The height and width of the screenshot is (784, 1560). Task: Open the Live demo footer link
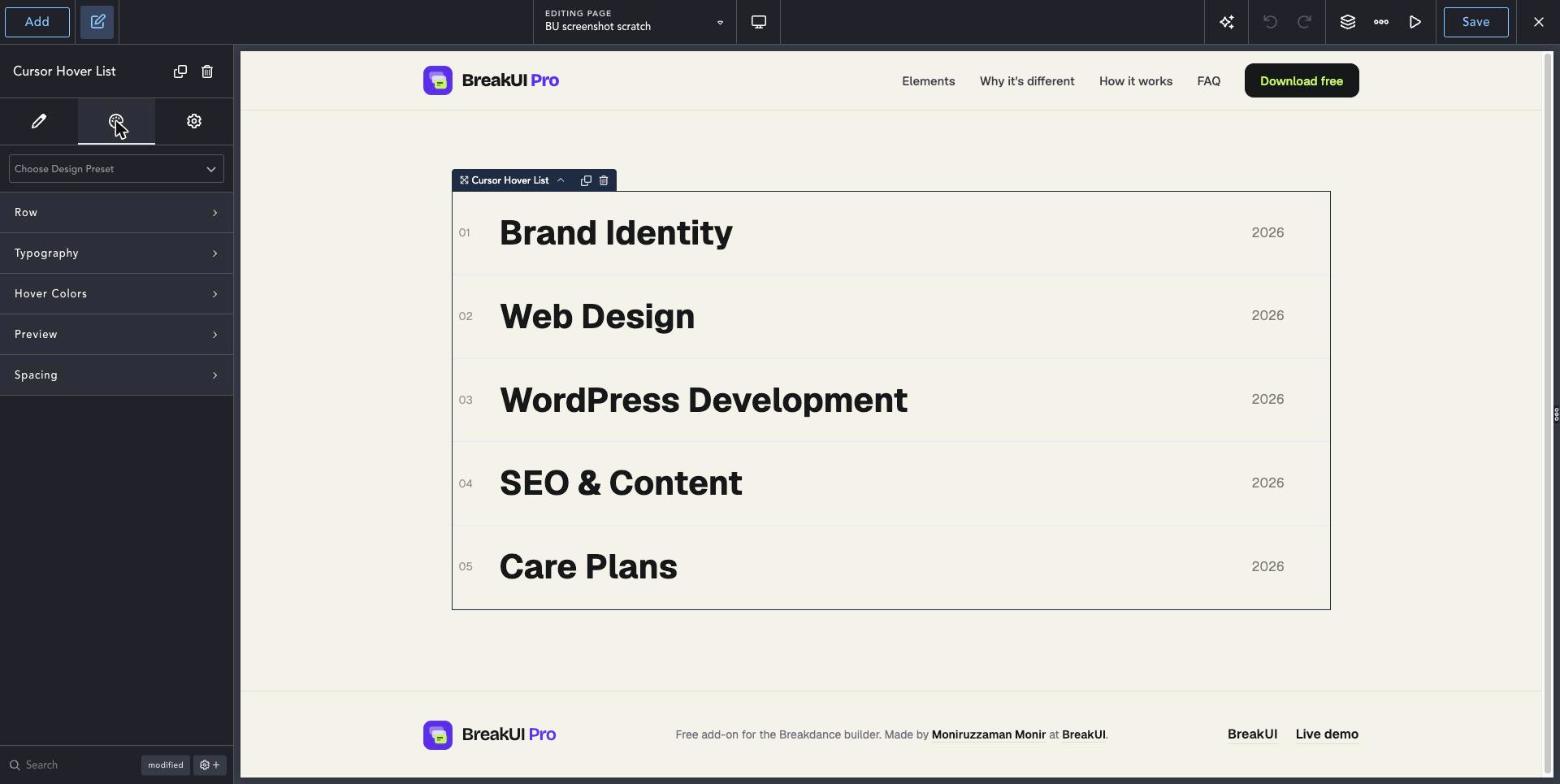click(1327, 735)
